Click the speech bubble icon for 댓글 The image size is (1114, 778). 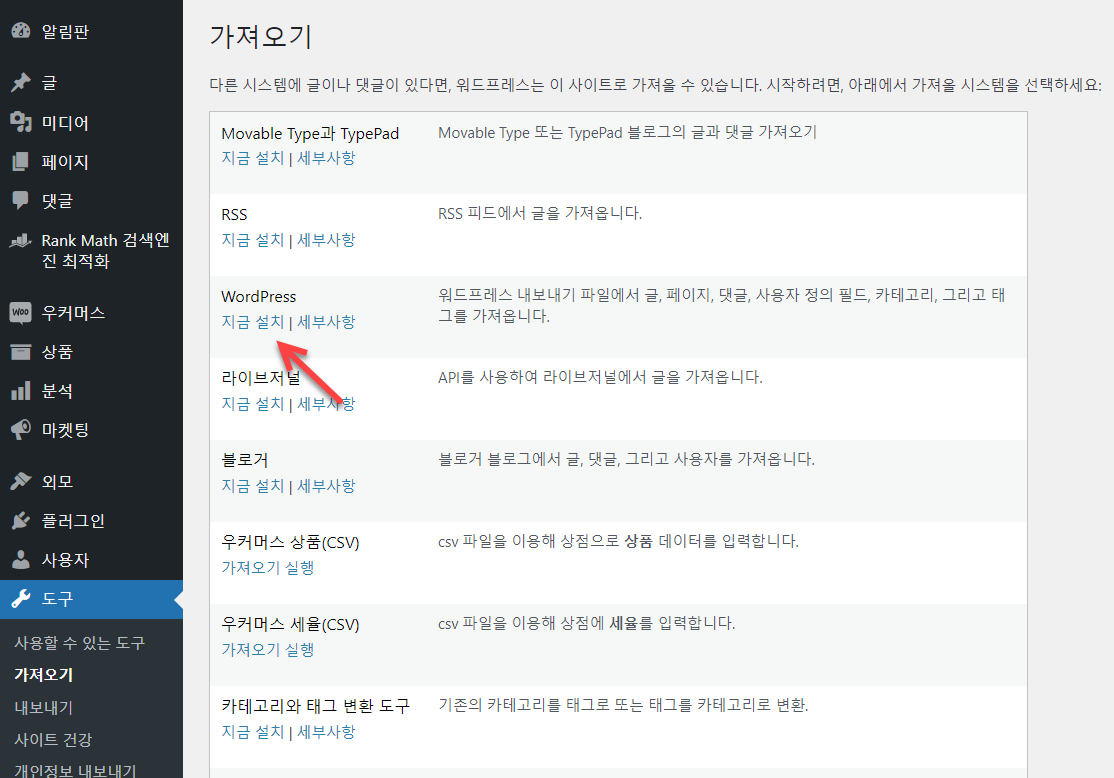coord(21,200)
